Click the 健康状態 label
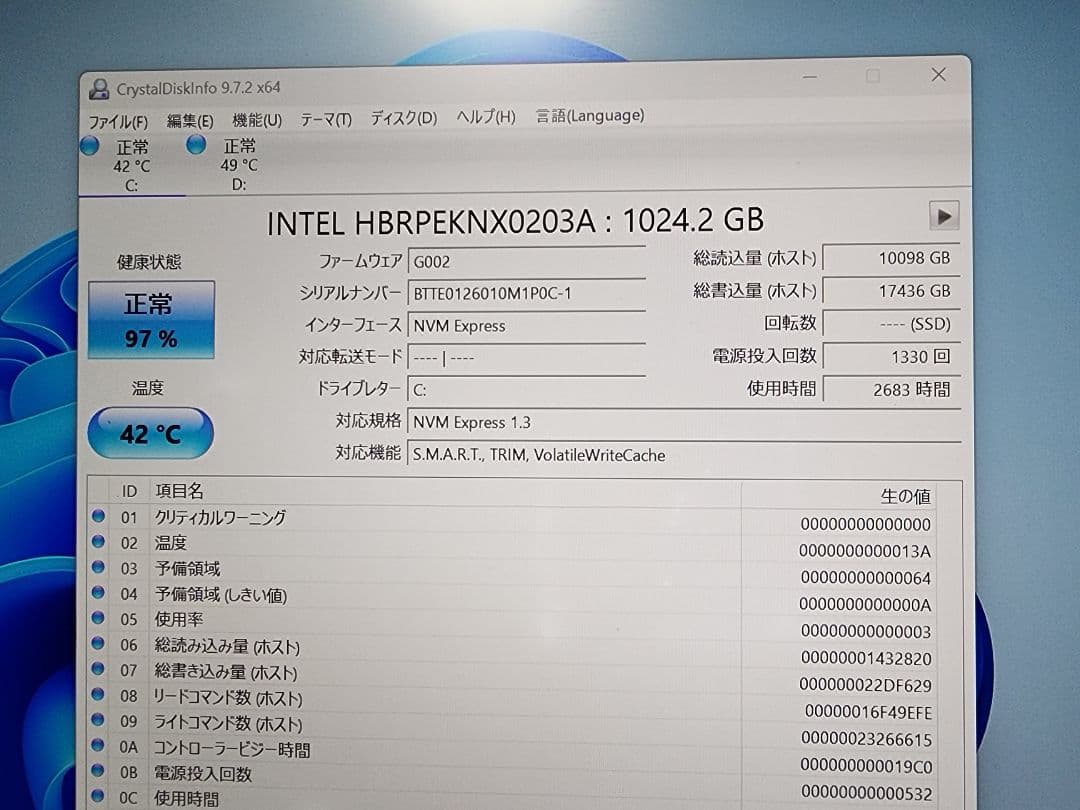 tap(149, 262)
